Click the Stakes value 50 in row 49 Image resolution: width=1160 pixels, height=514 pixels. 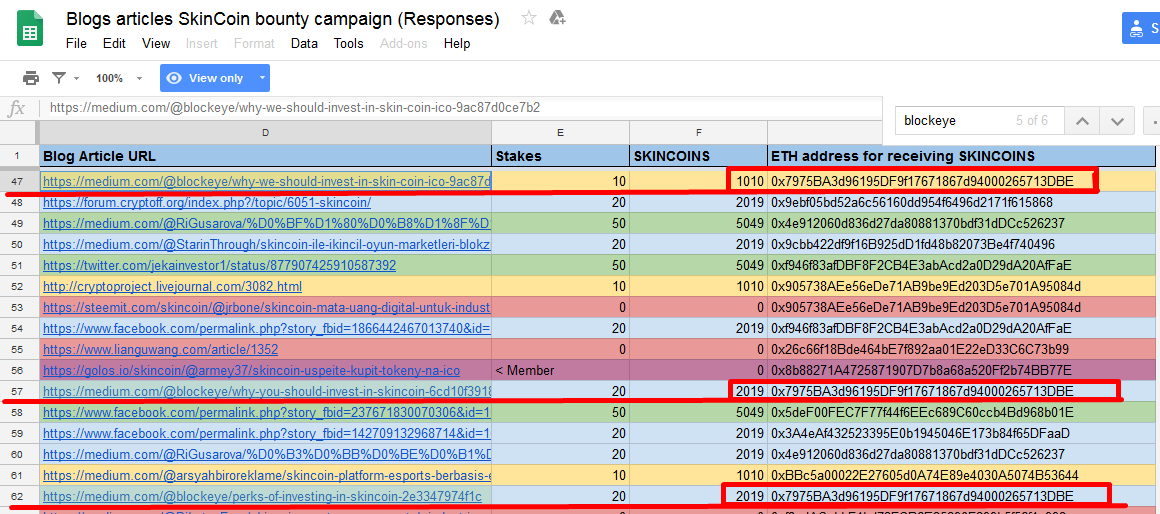560,223
